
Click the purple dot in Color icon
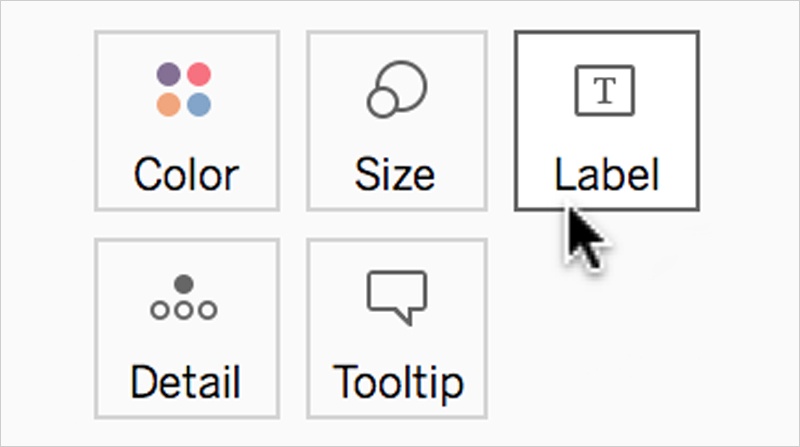coord(168,74)
